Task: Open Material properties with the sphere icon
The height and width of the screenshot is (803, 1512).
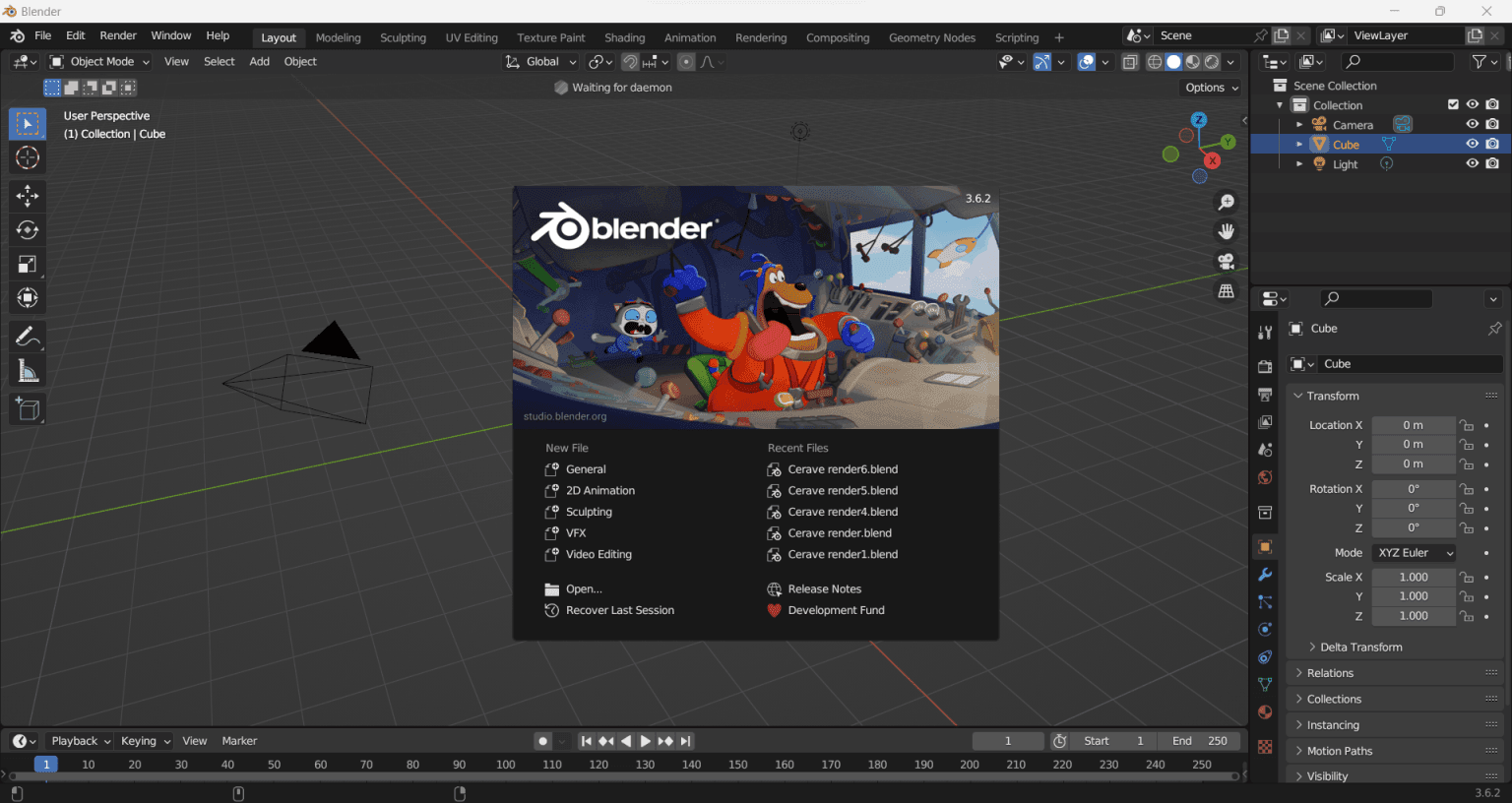Action: tap(1265, 711)
